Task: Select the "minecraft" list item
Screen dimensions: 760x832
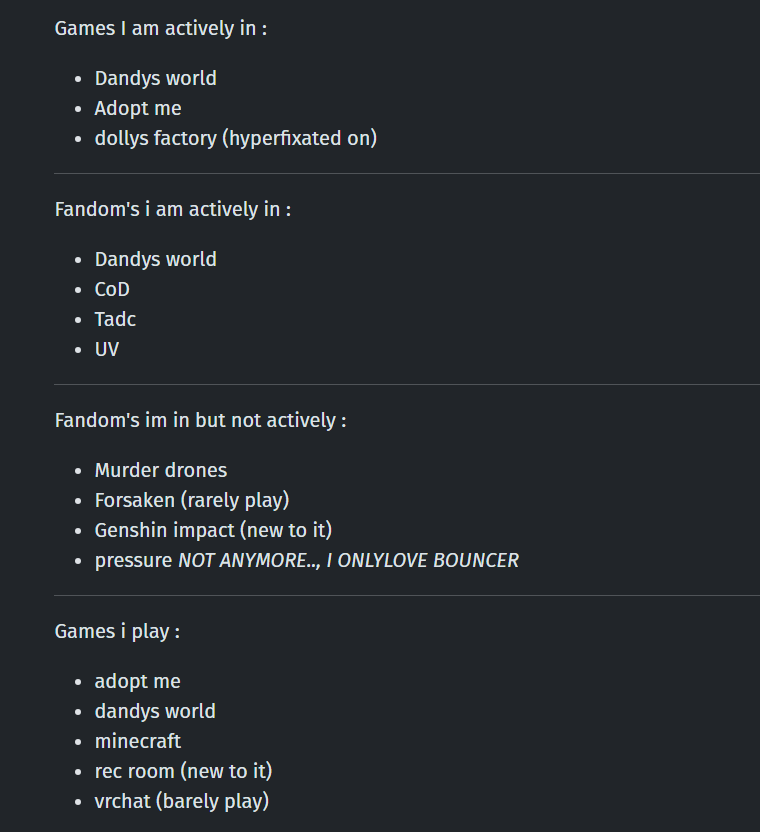Action: tap(137, 741)
